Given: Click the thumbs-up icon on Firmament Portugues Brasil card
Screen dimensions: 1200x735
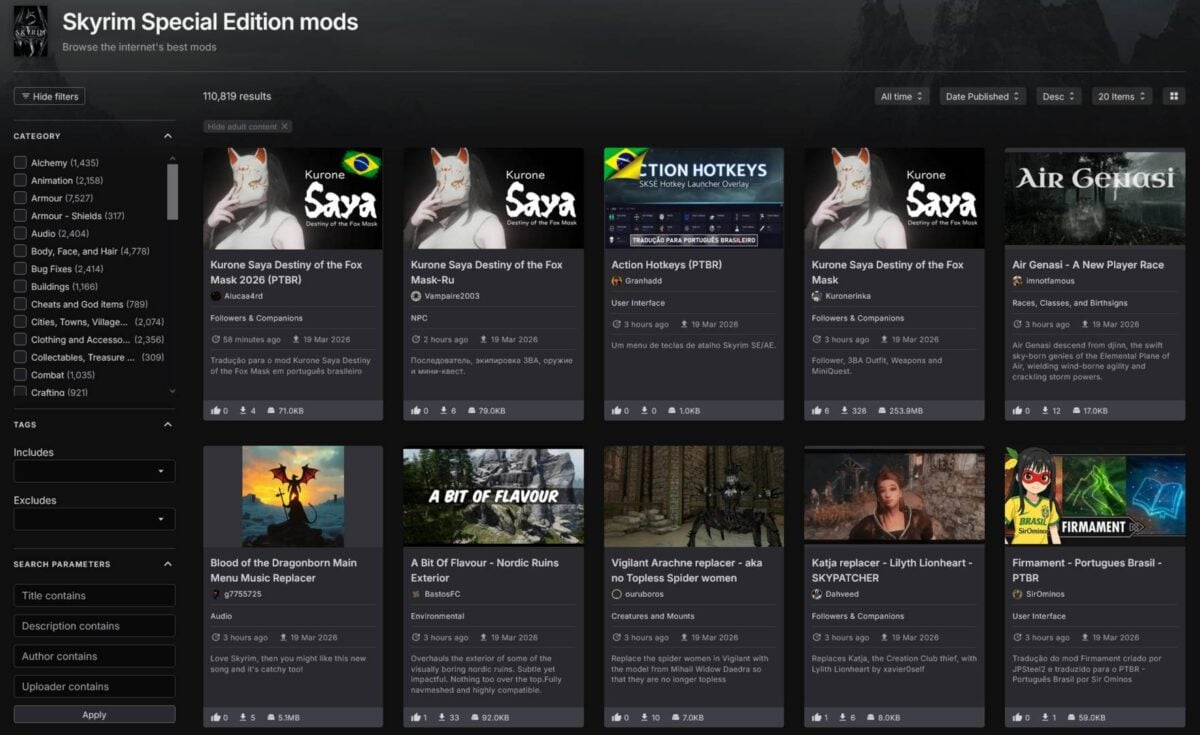Looking at the screenshot, I should [x=1020, y=717].
